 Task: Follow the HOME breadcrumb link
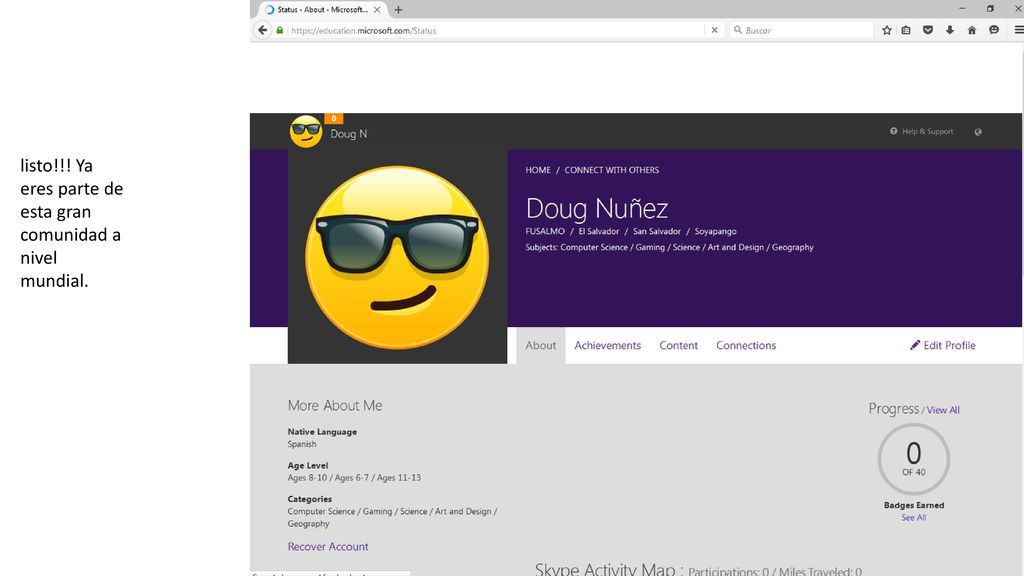click(538, 170)
